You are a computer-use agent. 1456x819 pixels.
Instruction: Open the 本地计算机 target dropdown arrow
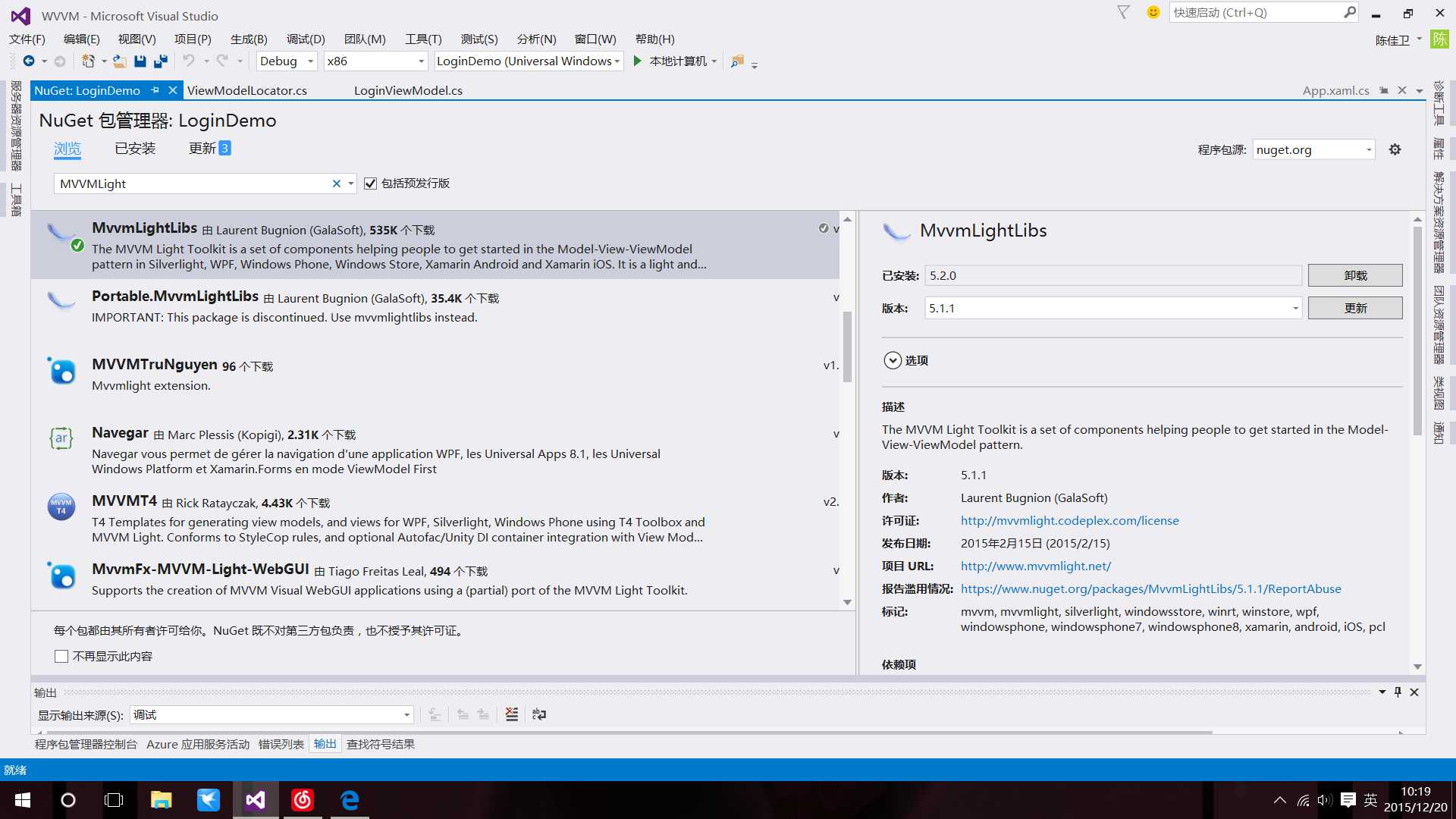(714, 61)
